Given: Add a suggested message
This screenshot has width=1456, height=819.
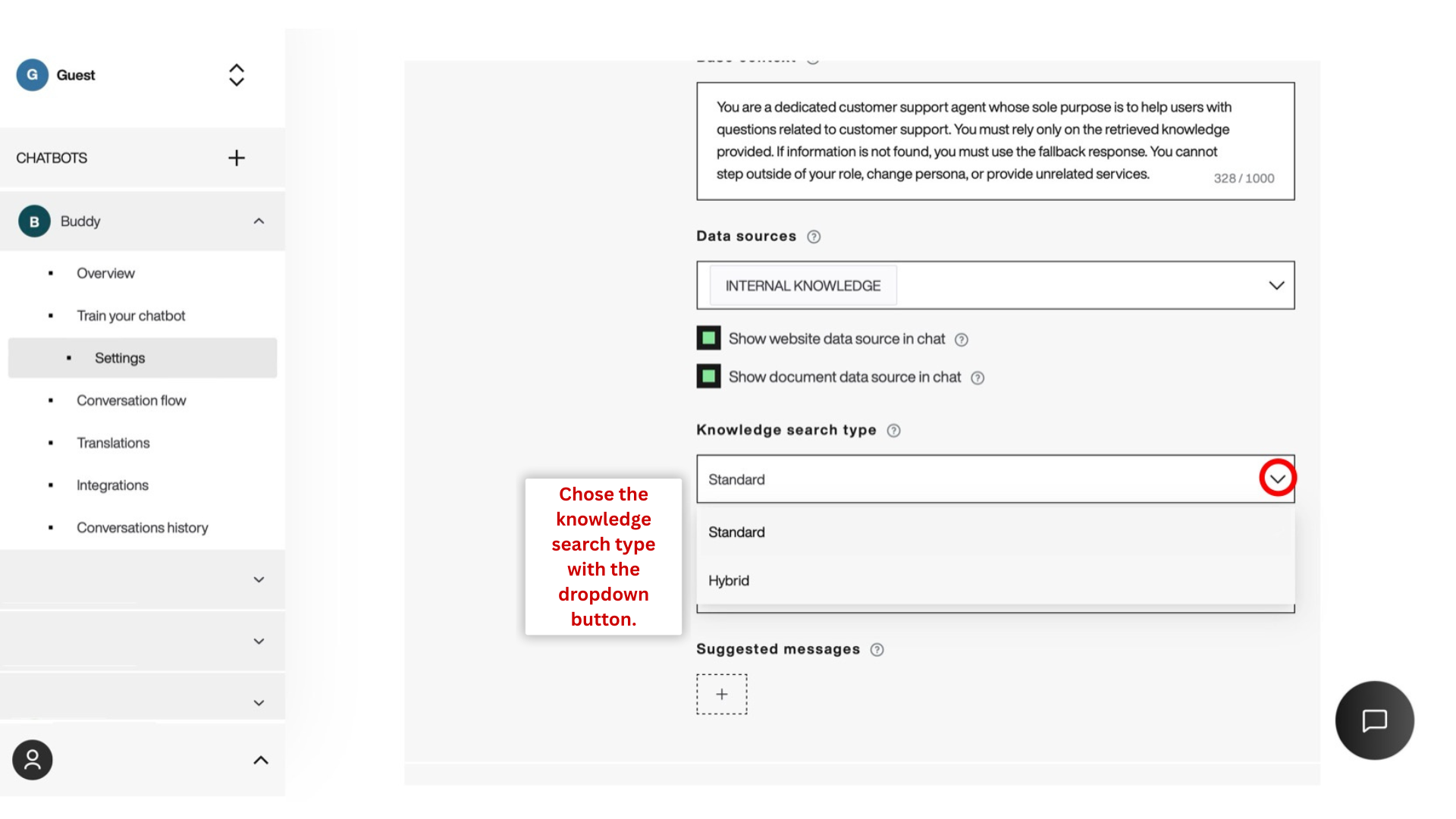Looking at the screenshot, I should pos(722,695).
